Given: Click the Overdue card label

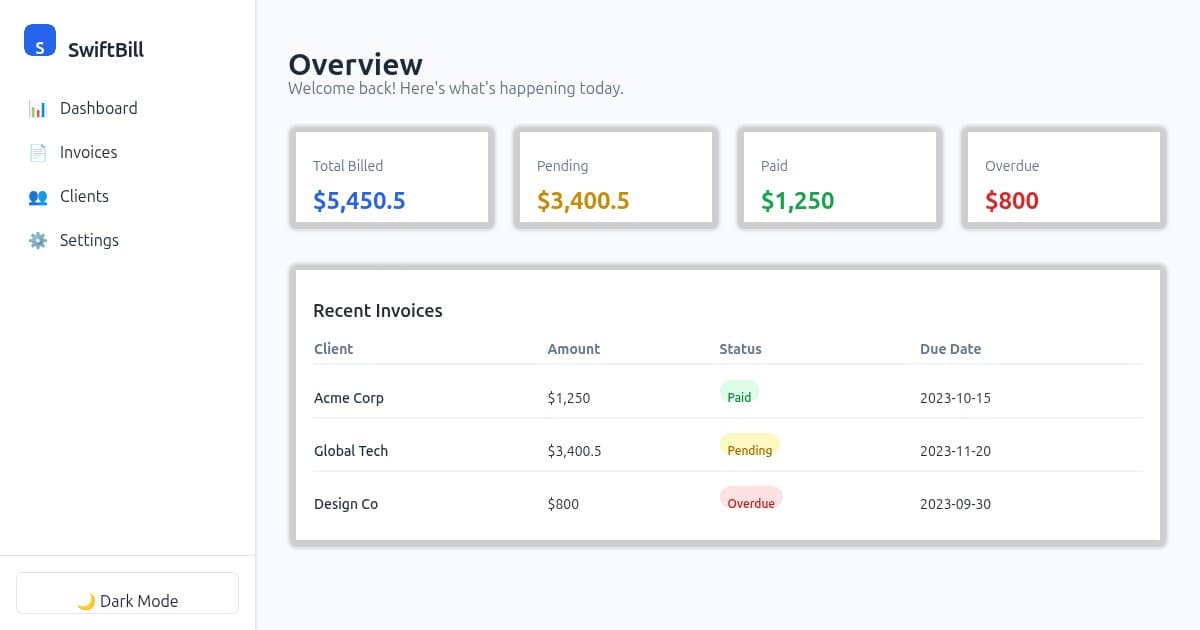Looking at the screenshot, I should [x=1012, y=166].
